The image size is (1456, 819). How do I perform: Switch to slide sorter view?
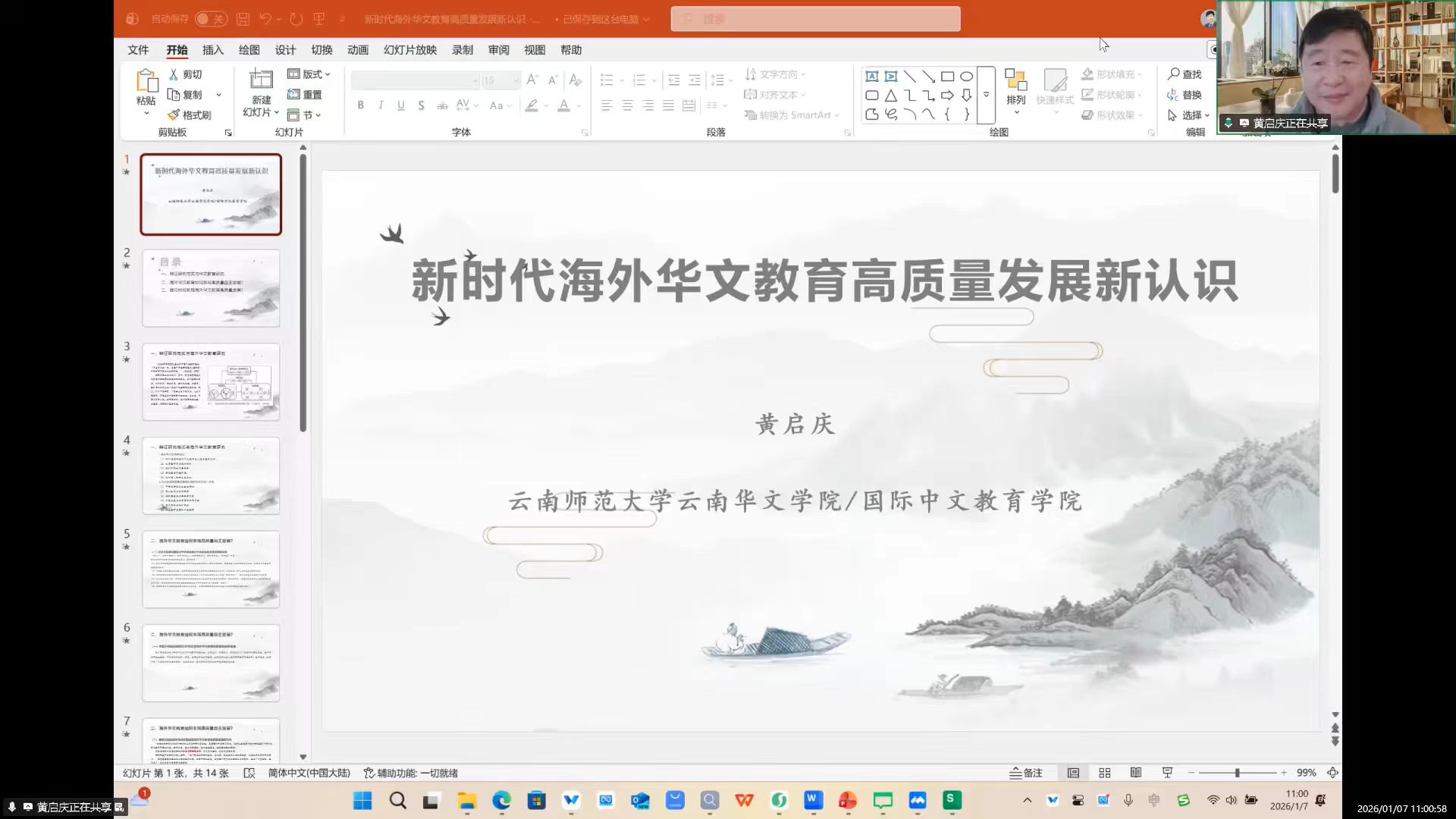pos(1104,773)
